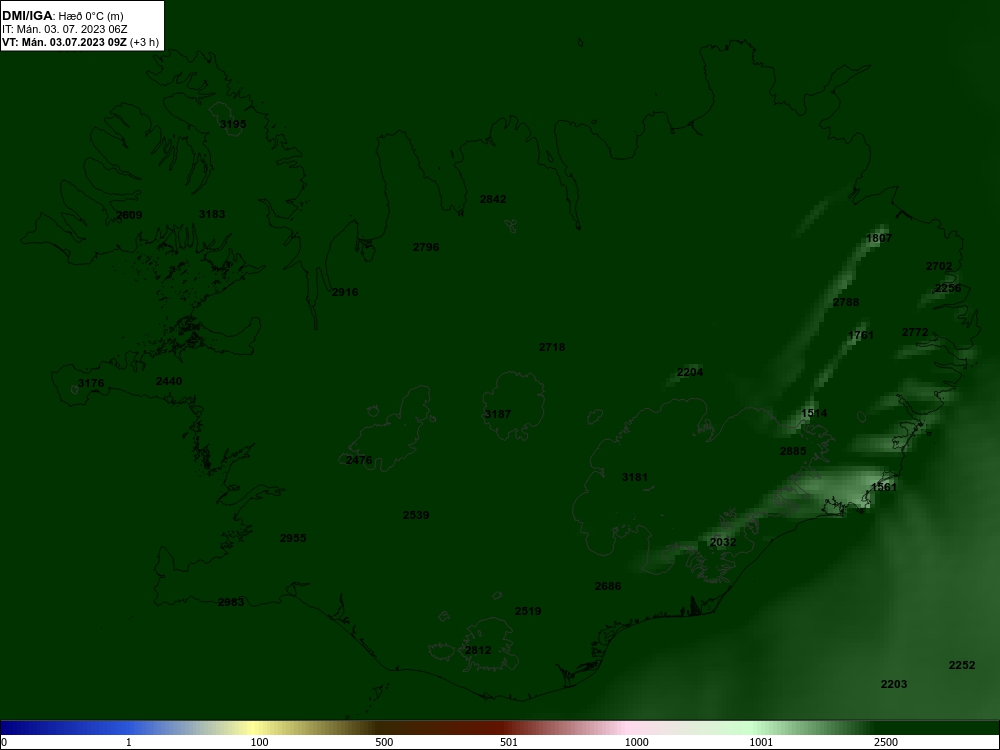This screenshot has width=1000, height=750.
Task: Select the IT initial time line
Action: click(65, 29)
